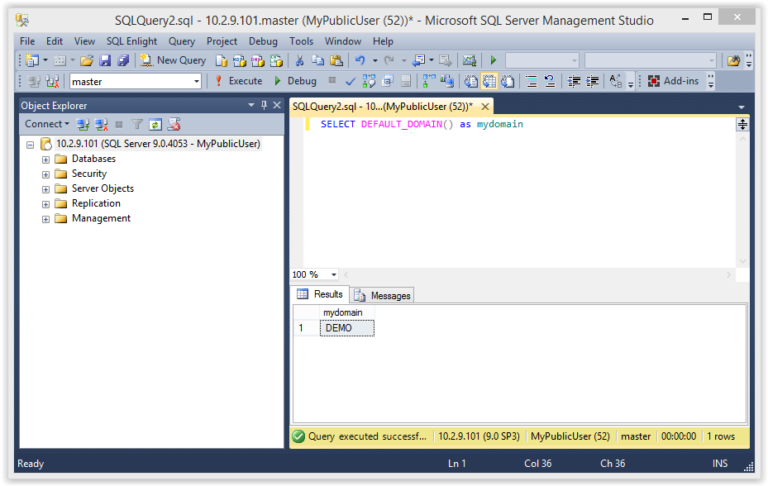The height and width of the screenshot is (486, 768).
Task: Click the New Query button
Action: tap(173, 60)
